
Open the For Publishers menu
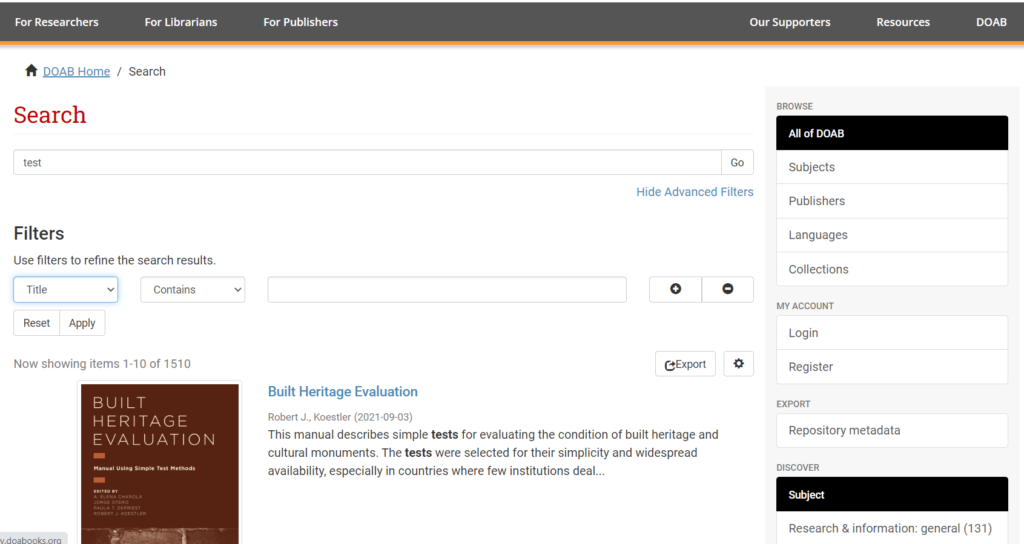(300, 22)
